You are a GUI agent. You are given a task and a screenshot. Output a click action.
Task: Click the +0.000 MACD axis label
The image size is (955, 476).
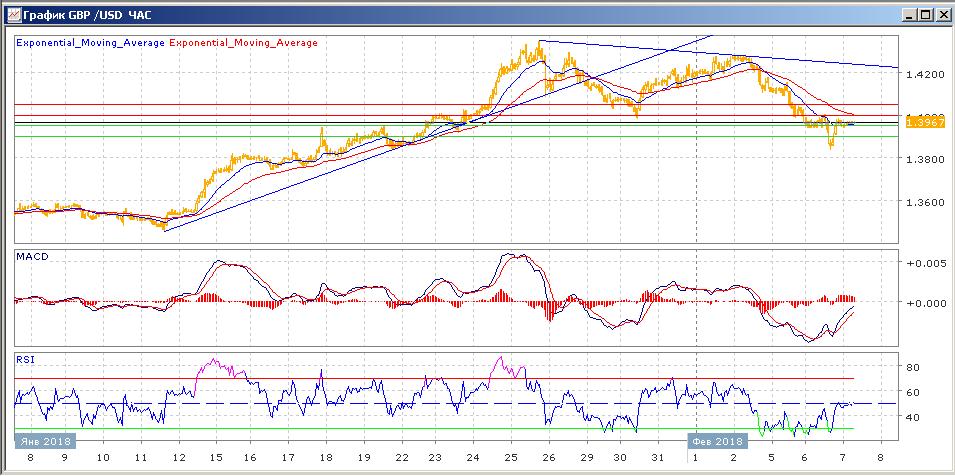[x=925, y=304]
